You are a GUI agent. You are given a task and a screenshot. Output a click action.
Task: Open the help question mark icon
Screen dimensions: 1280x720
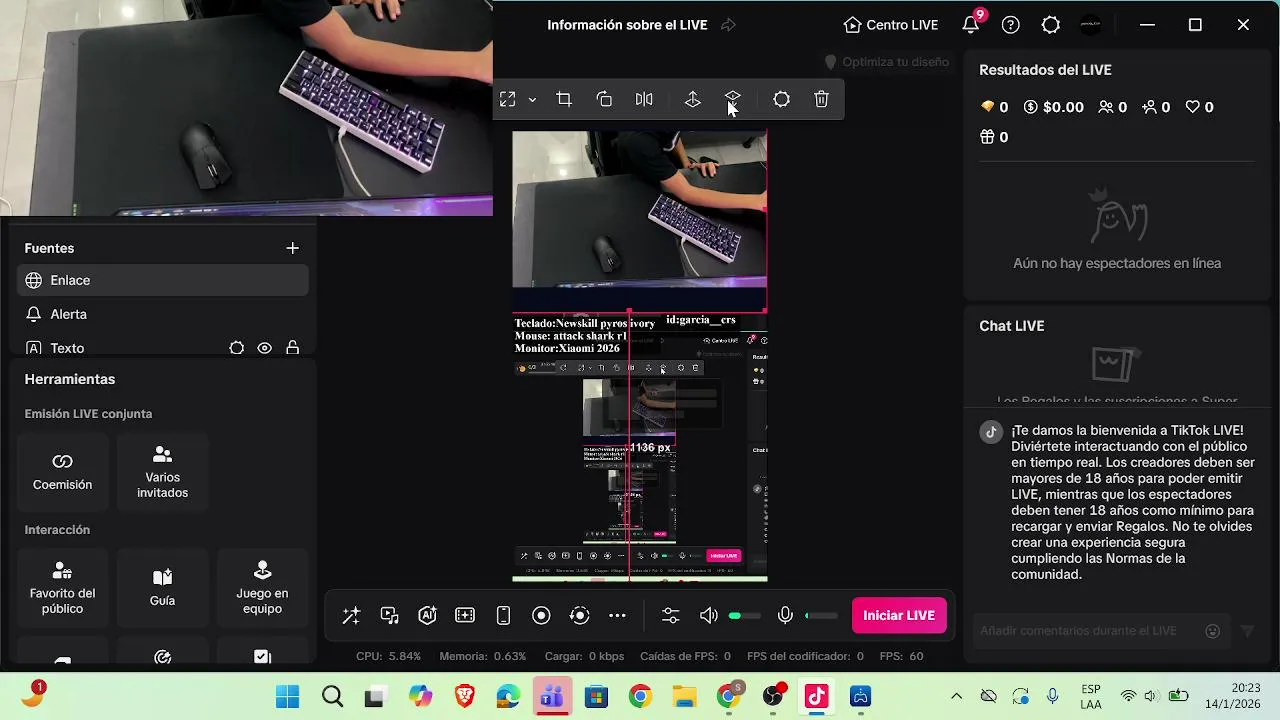(1011, 25)
